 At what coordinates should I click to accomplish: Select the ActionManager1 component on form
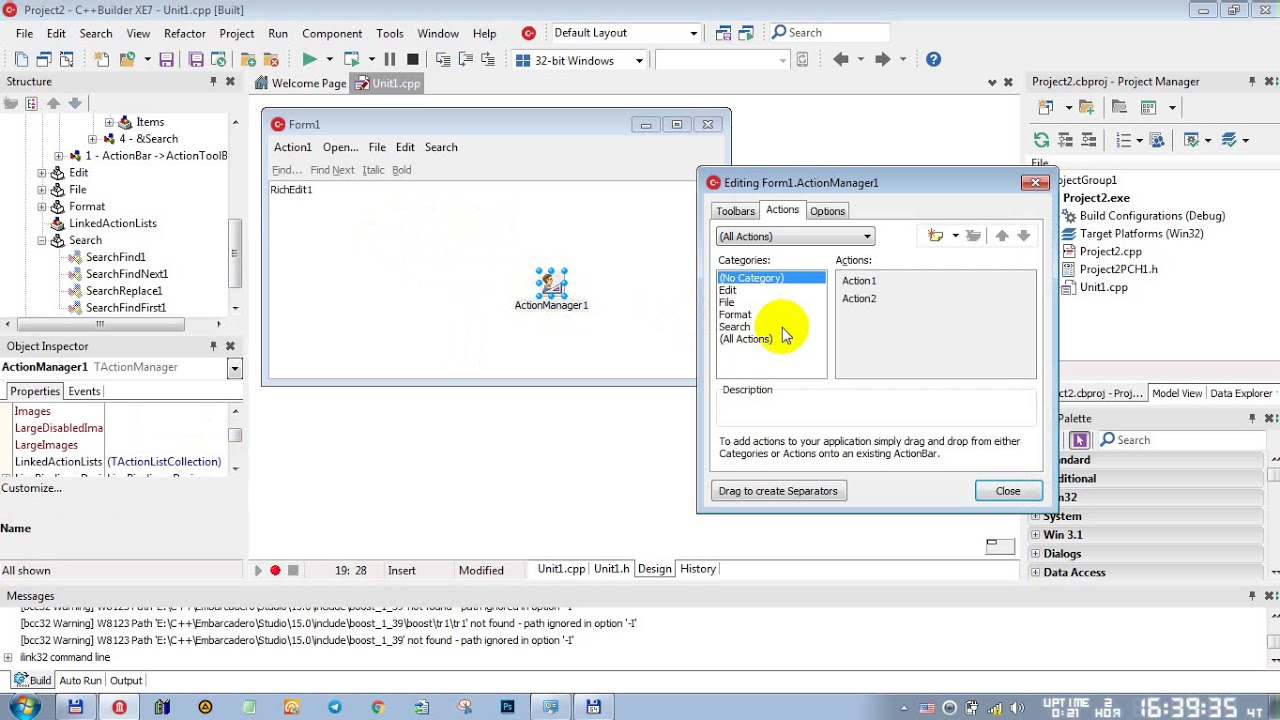click(x=551, y=283)
